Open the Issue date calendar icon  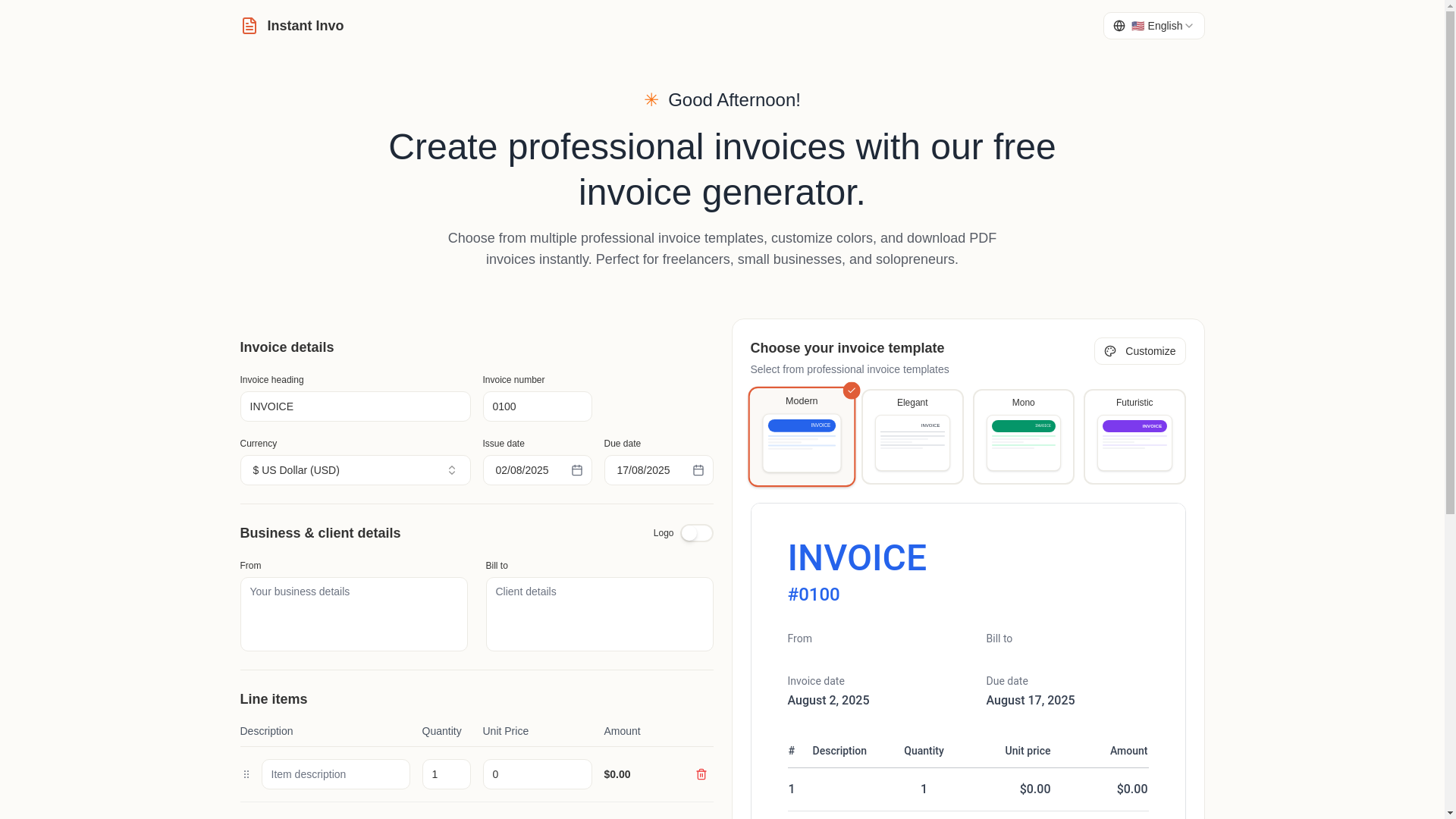click(577, 470)
